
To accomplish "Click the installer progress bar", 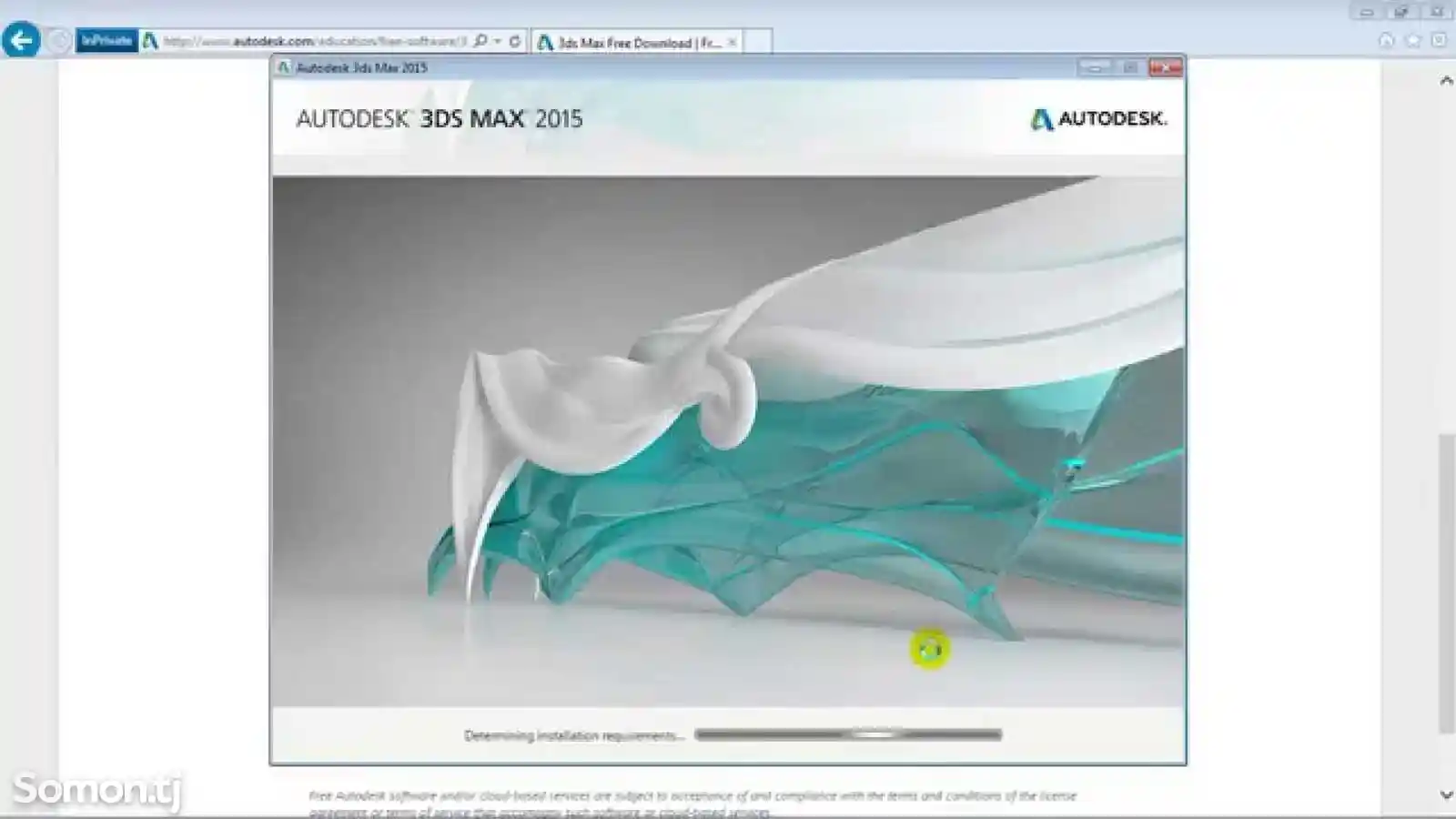I will point(848,734).
